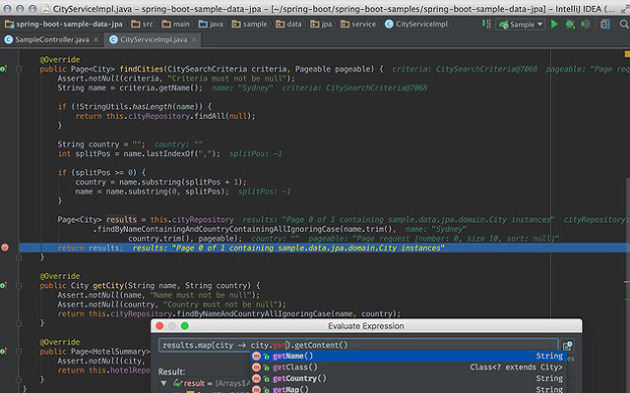
Task: Click the override gutter icon beside getCity
Action: (x=4, y=285)
